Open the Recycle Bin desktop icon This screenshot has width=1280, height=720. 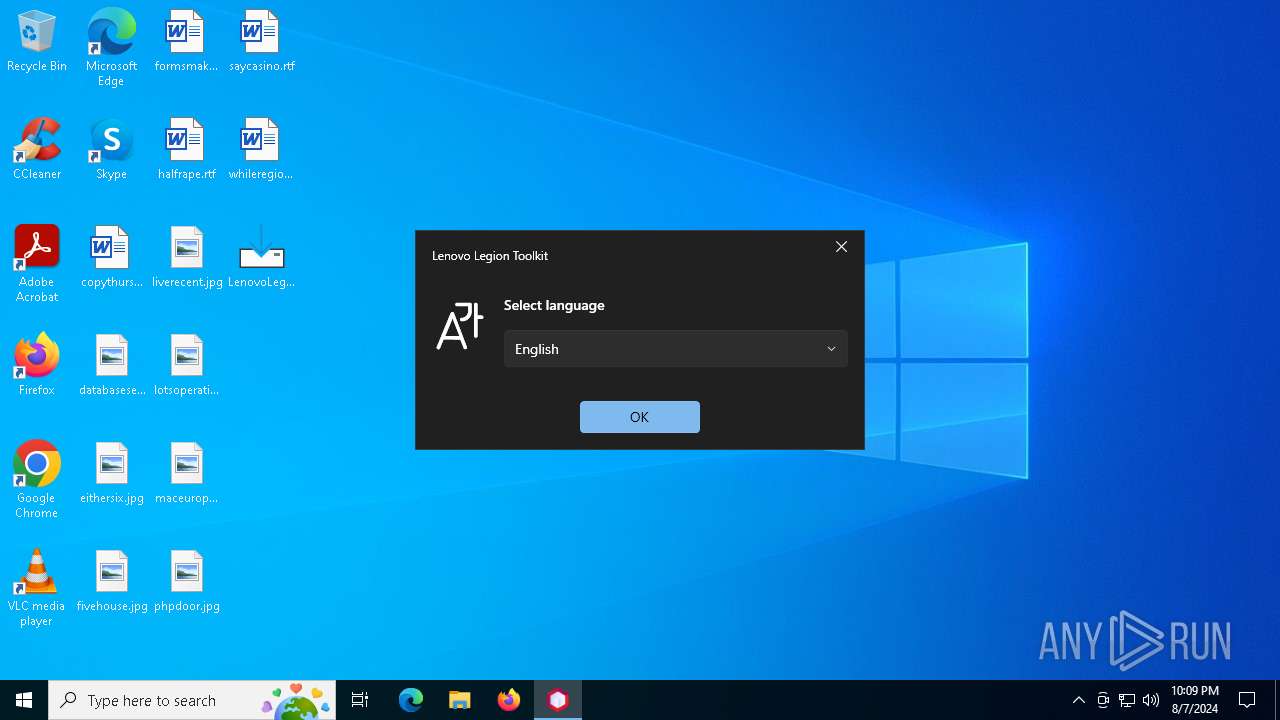pos(37,42)
